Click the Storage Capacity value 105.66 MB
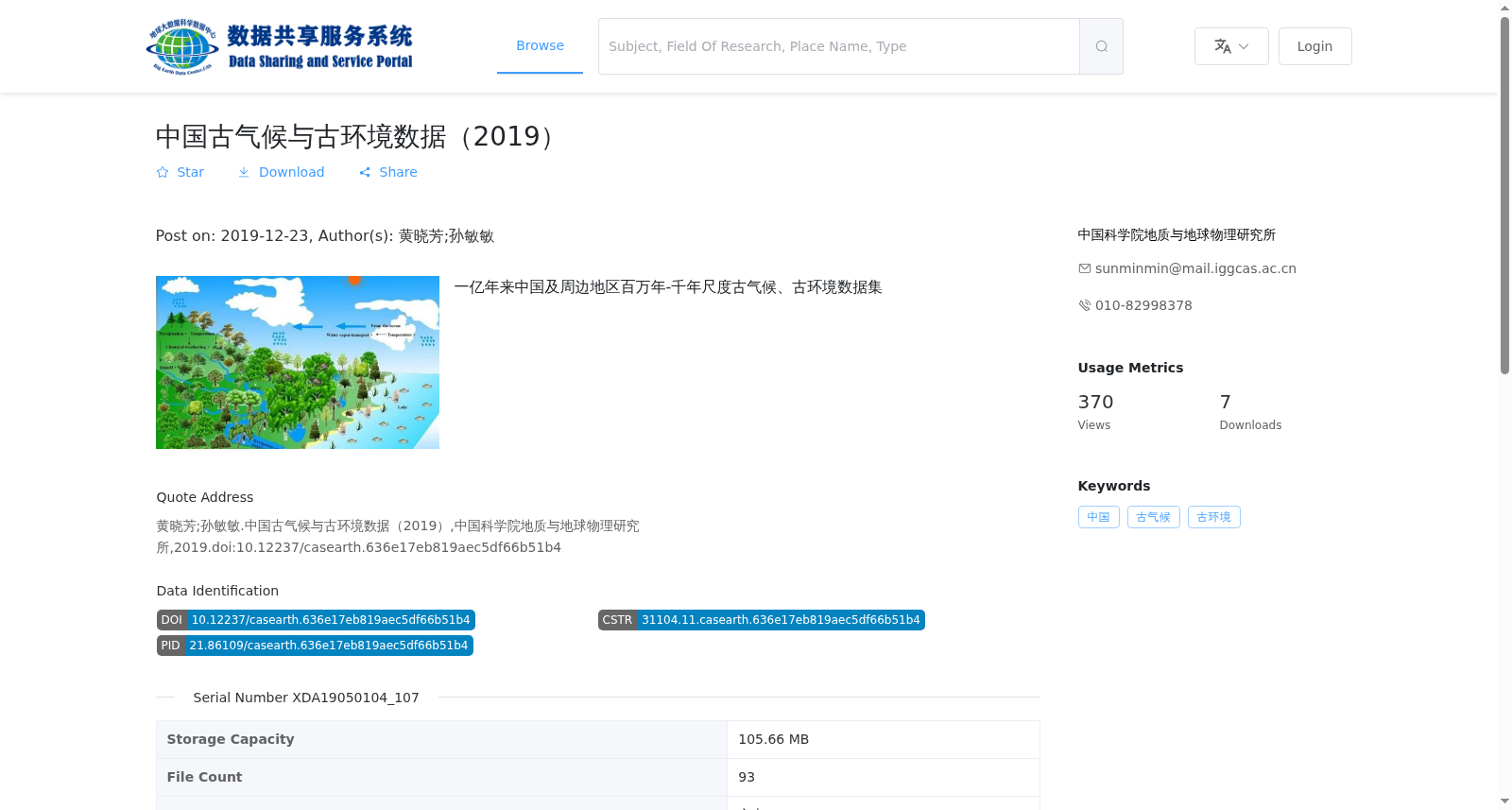The height and width of the screenshot is (810, 1512). [x=773, y=739]
